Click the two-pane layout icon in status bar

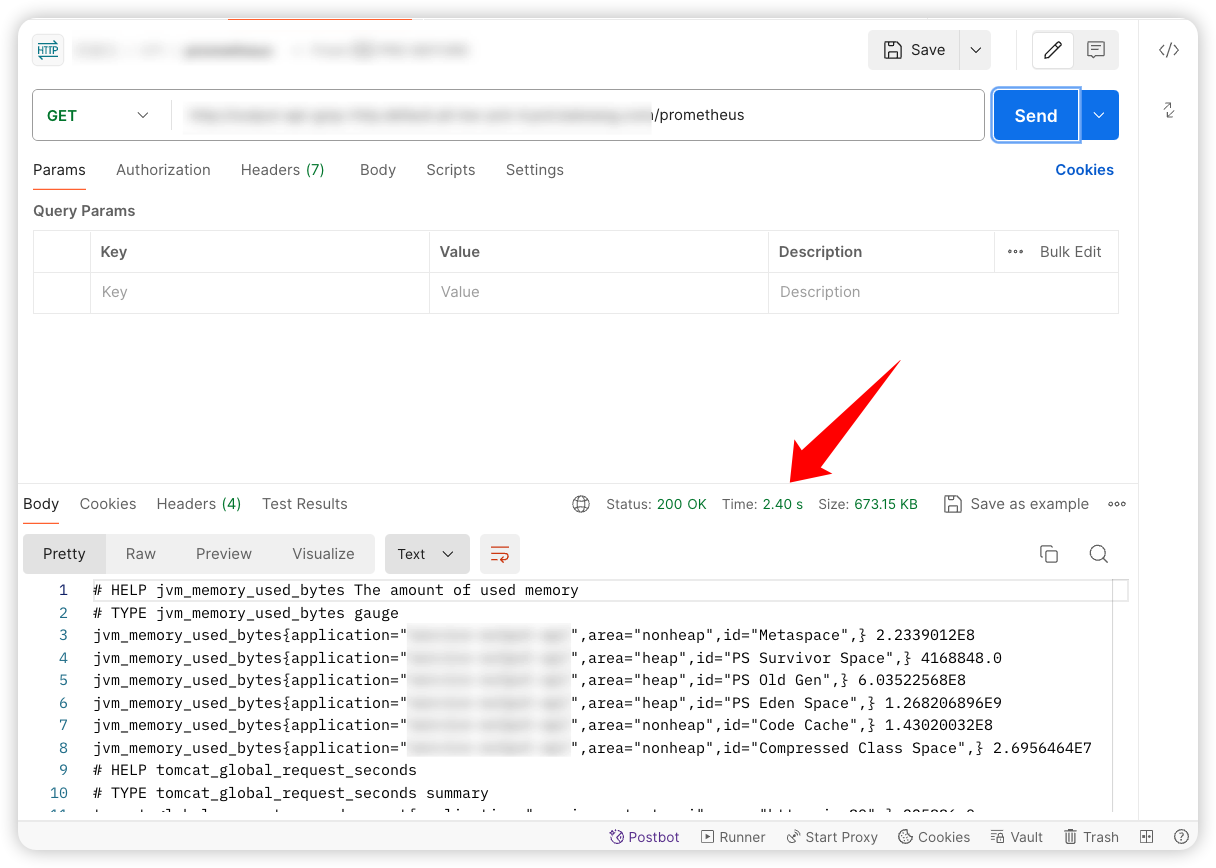(1147, 837)
